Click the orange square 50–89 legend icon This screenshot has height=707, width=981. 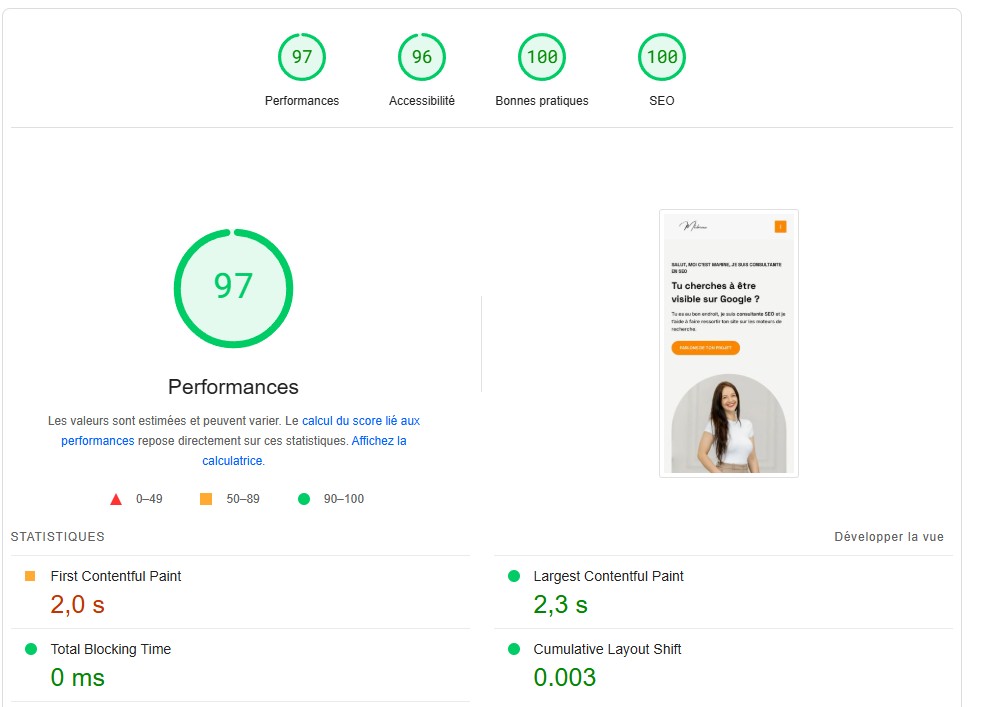206,499
